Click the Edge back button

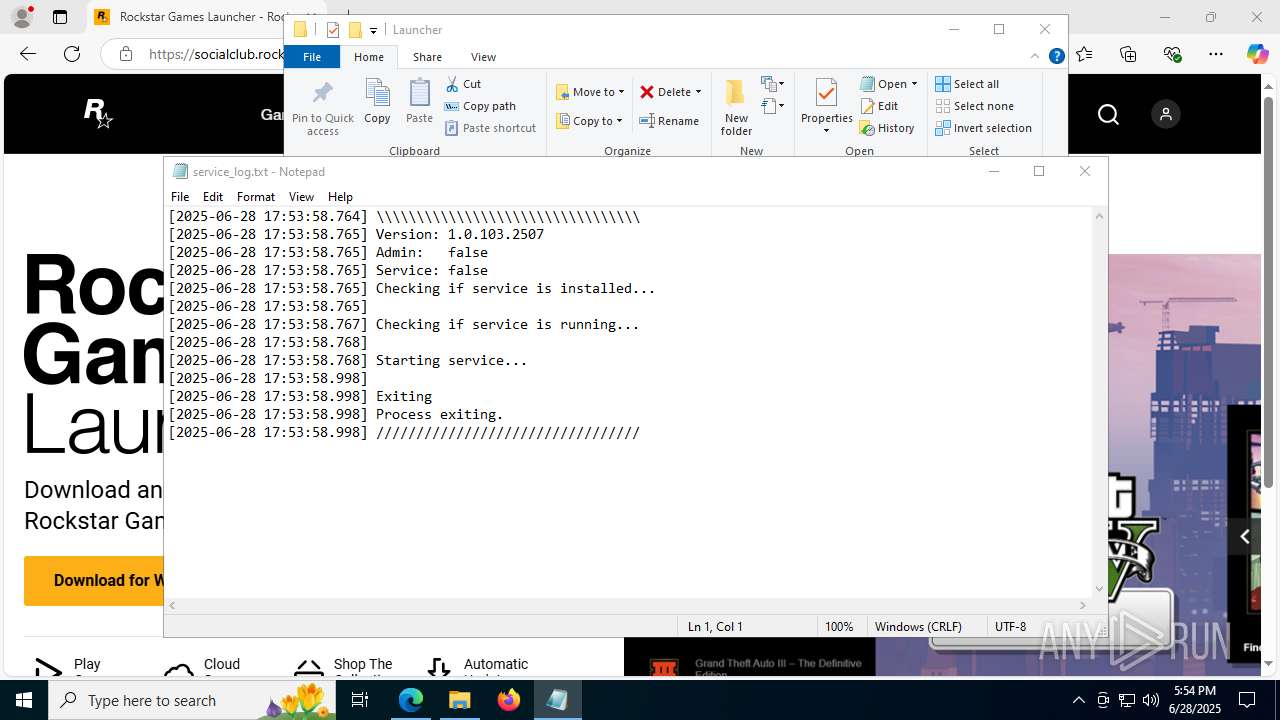coord(28,54)
